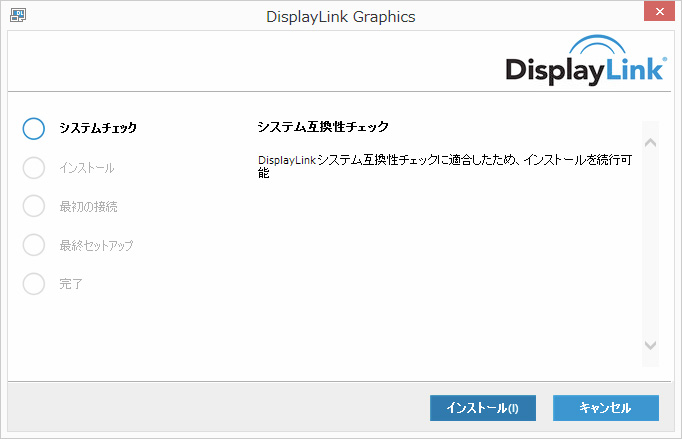Click the DisplayLink app icon in title bar
The image size is (682, 439).
coord(18,15)
